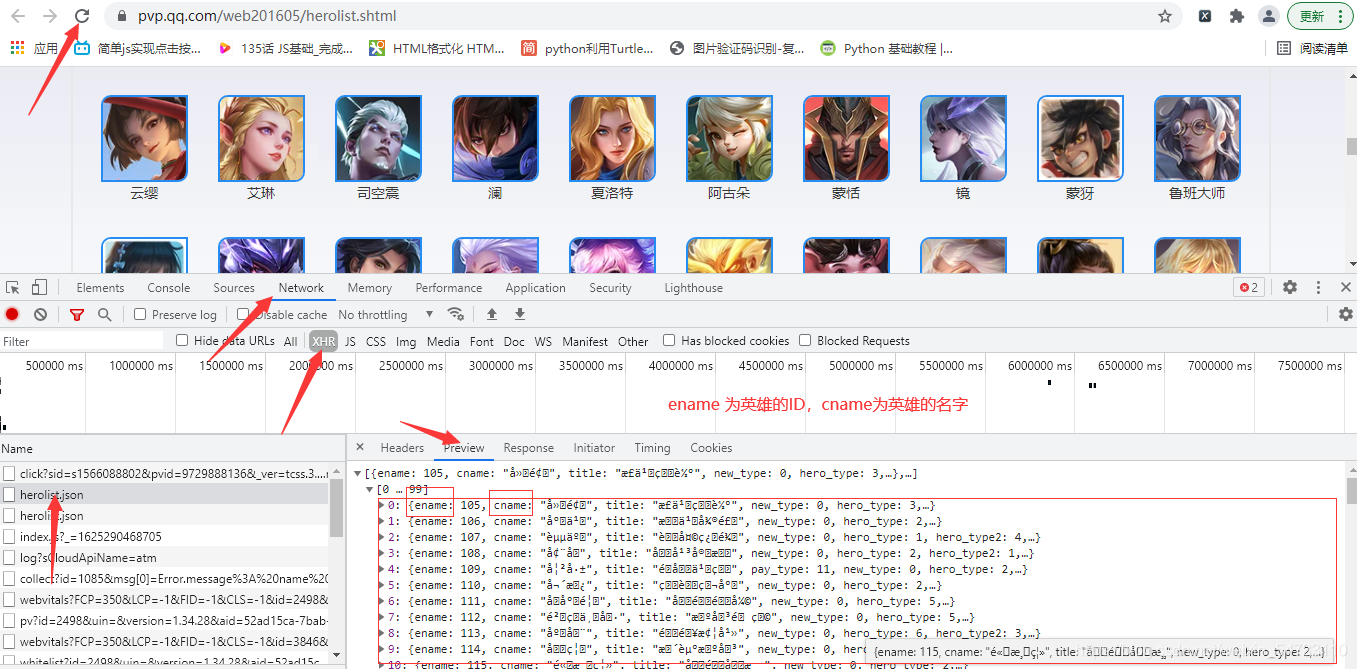Open the Lighthouse panel
1357x669 pixels.
693,287
